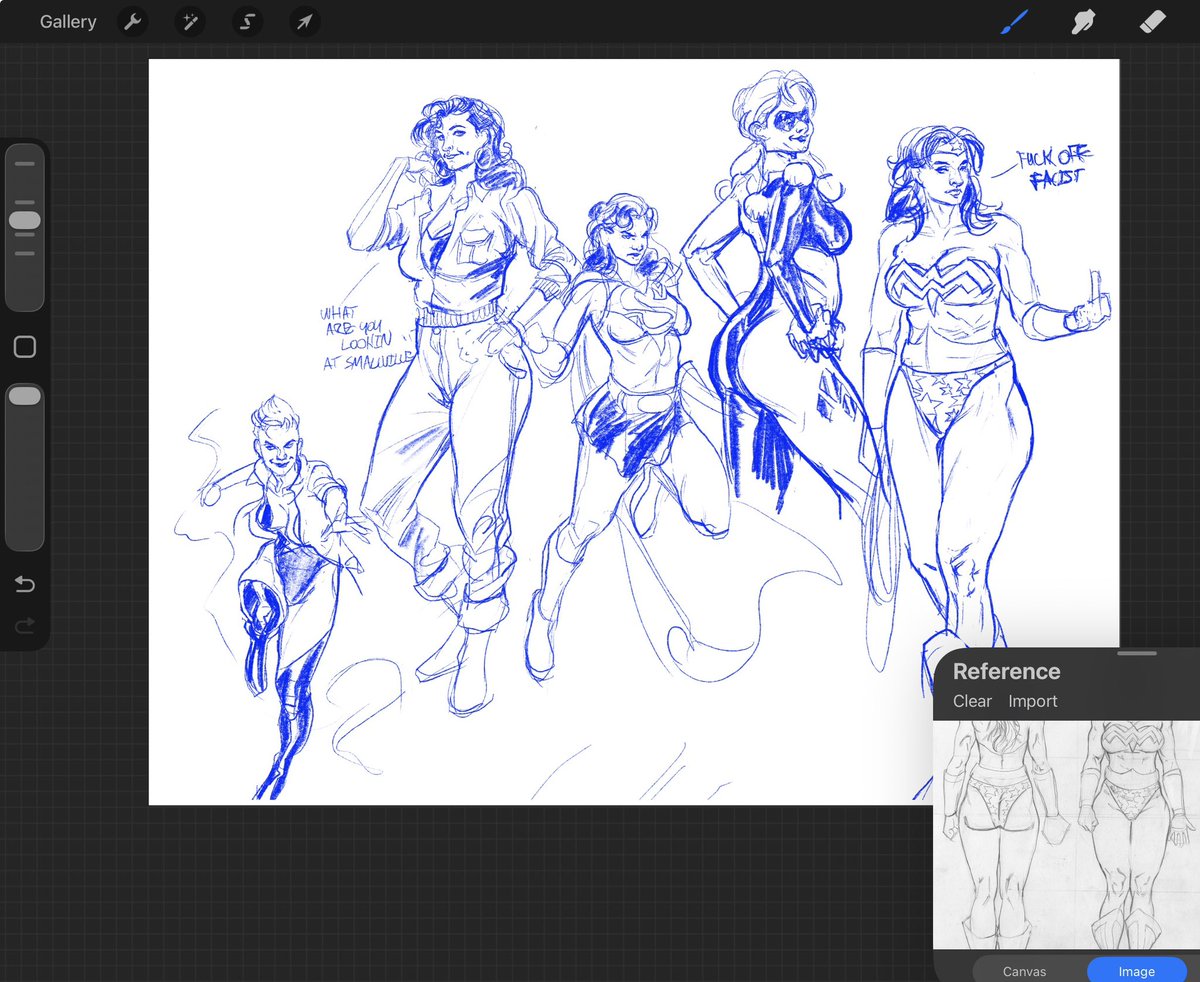This screenshot has width=1200, height=982.
Task: Adjust the brush opacity slider
Action: [25, 394]
